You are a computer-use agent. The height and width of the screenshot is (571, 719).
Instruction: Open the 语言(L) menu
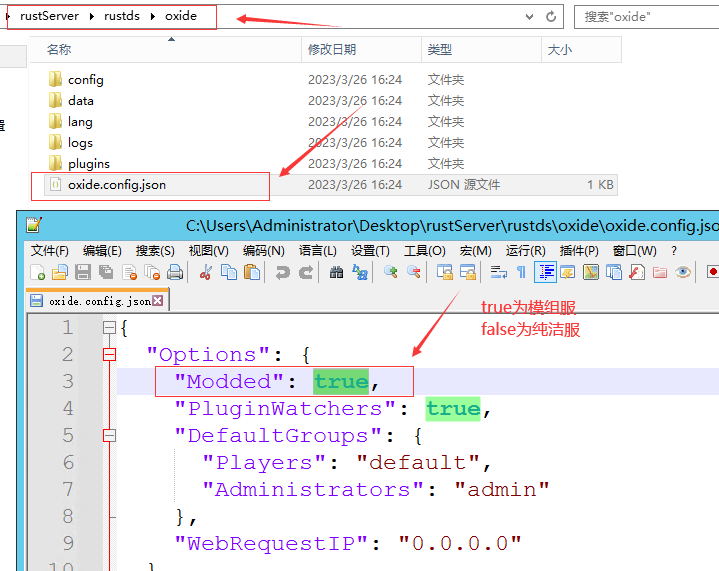click(318, 251)
